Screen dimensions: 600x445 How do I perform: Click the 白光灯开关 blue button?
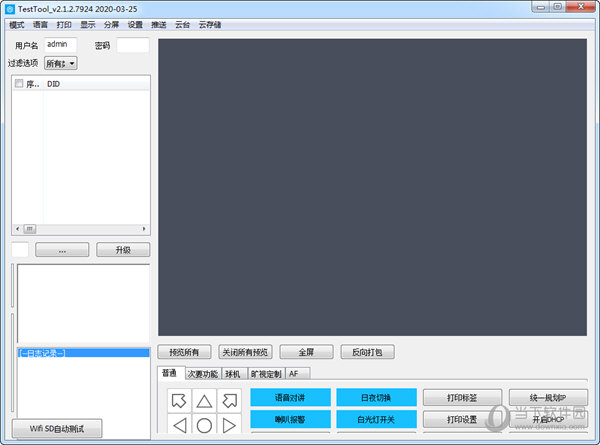[x=376, y=419]
